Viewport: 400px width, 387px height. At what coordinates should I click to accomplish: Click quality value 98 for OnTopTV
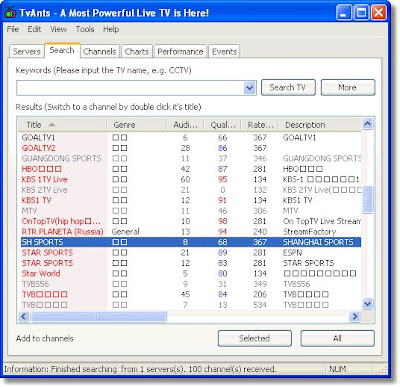coord(223,221)
